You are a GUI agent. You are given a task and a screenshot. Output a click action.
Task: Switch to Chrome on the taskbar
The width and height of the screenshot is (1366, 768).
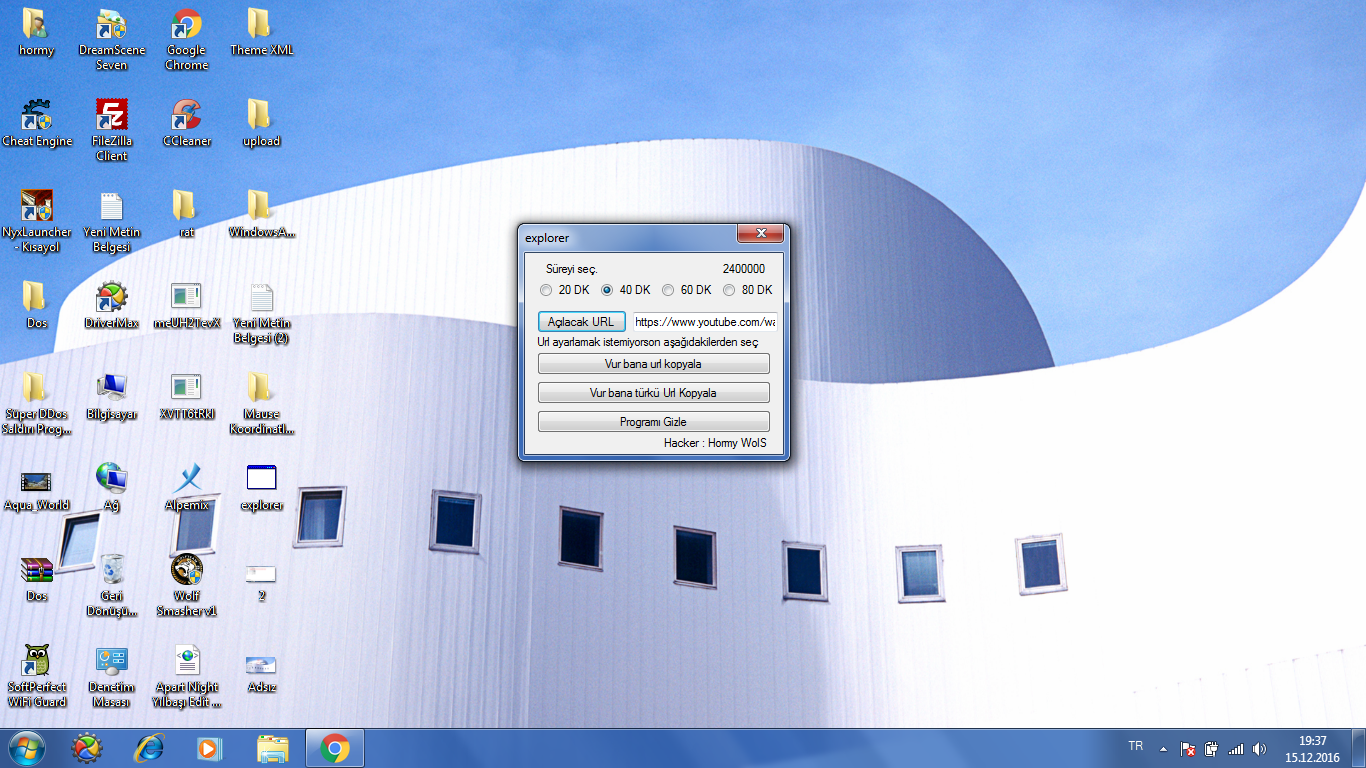click(334, 748)
